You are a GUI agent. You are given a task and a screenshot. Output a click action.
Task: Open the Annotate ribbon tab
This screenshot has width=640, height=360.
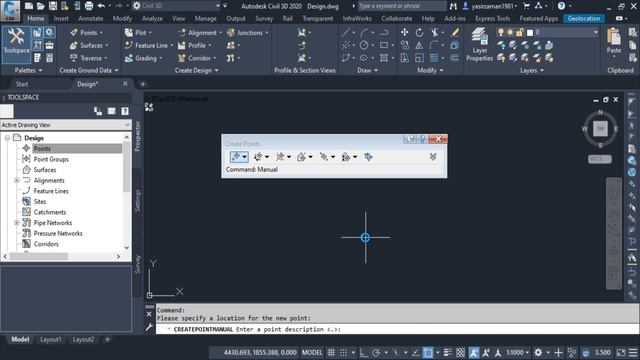pyautogui.click(x=91, y=18)
